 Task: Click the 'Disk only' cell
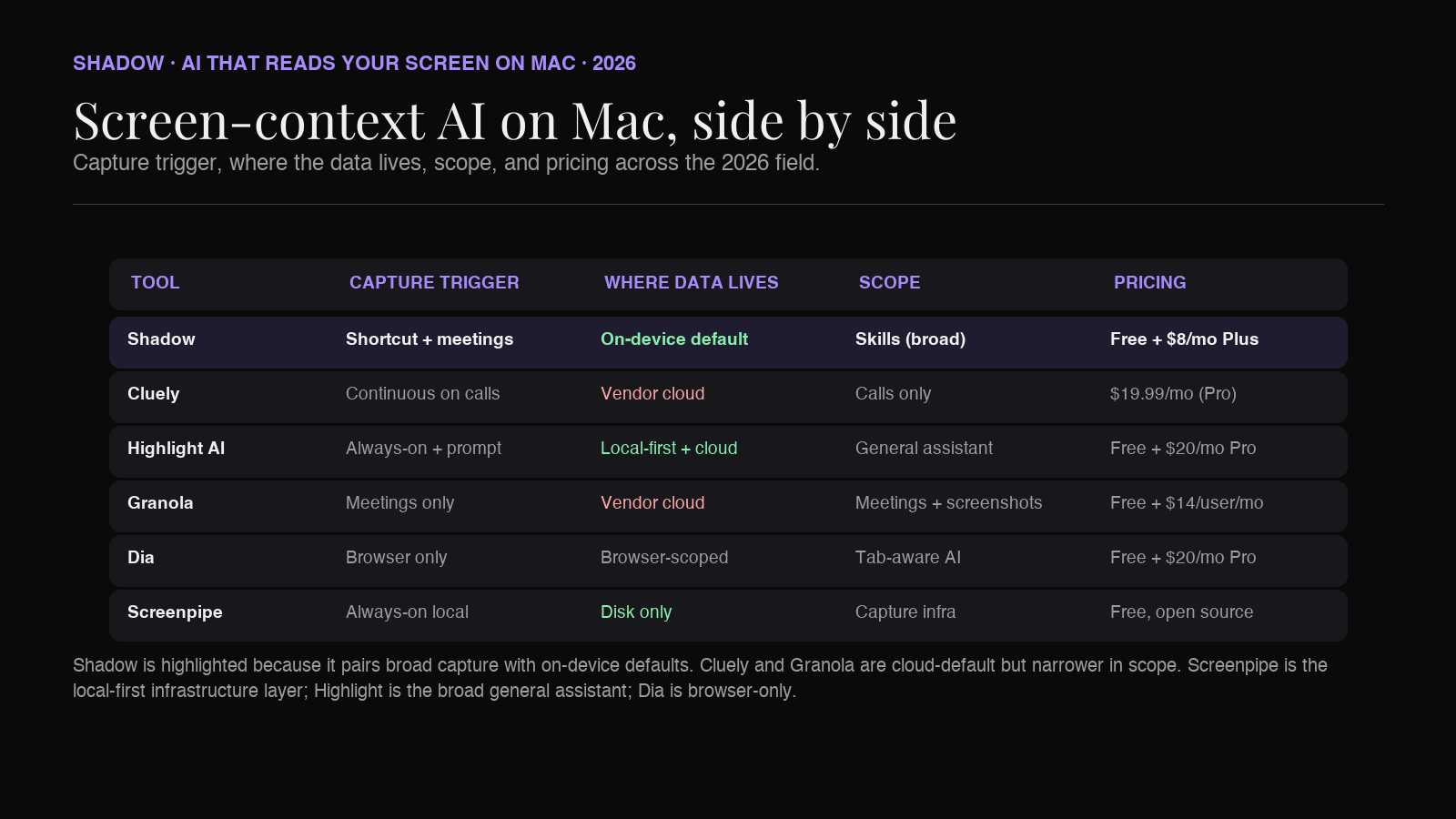coord(636,612)
